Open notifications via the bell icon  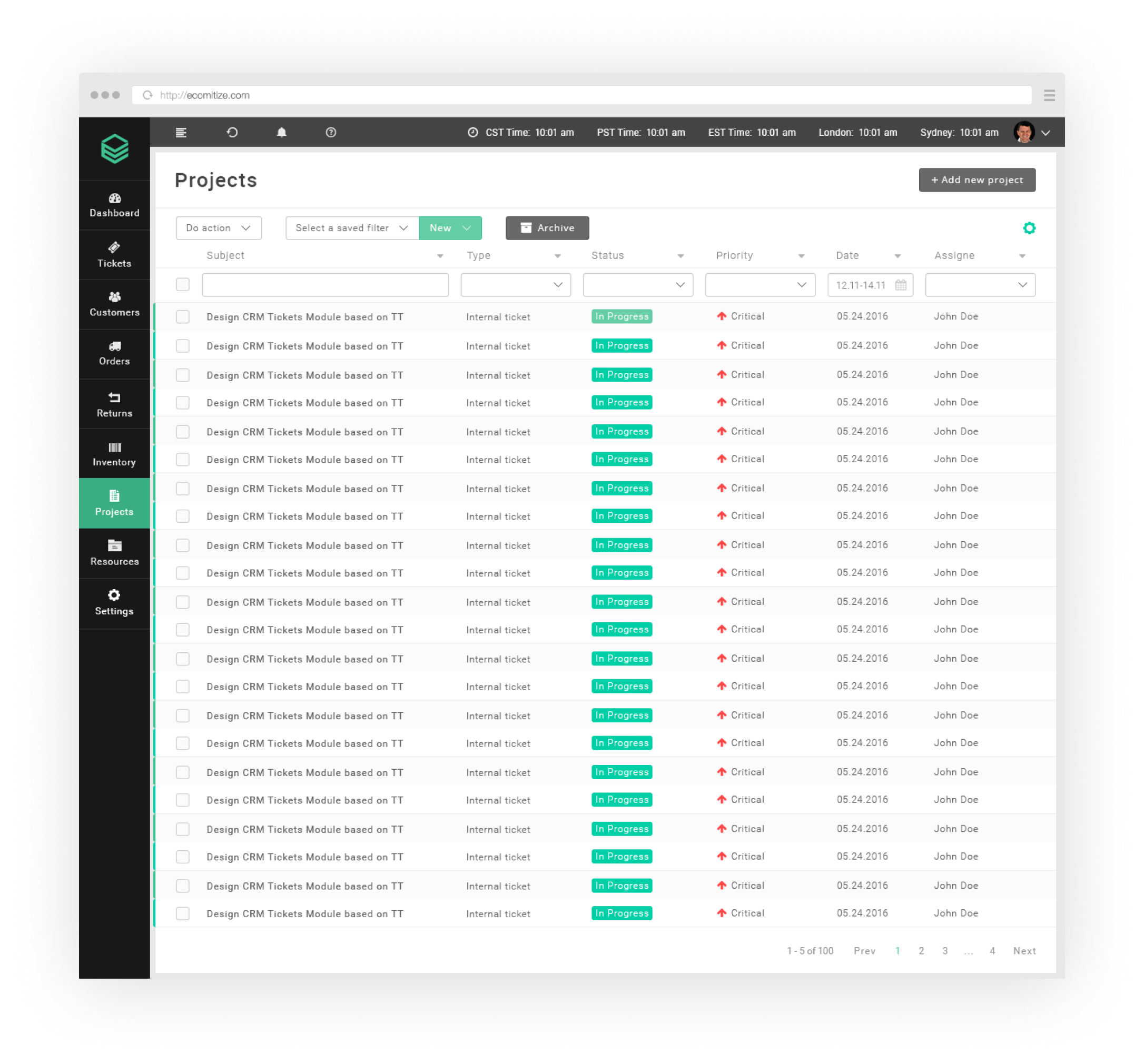281,132
